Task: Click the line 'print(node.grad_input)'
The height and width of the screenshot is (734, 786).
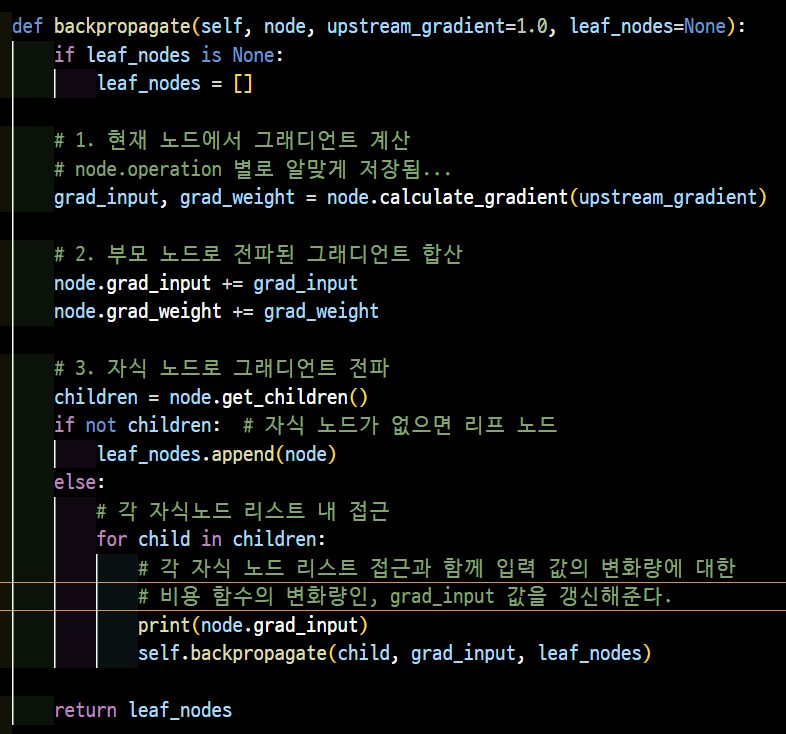Action: coord(253,625)
